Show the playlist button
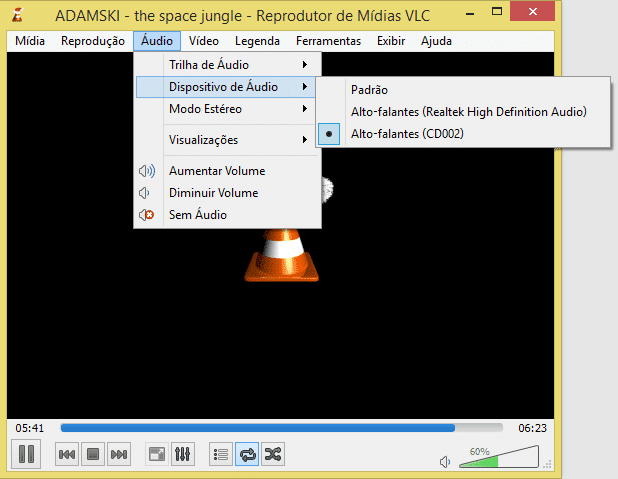This screenshot has height=479, width=618. point(221,454)
